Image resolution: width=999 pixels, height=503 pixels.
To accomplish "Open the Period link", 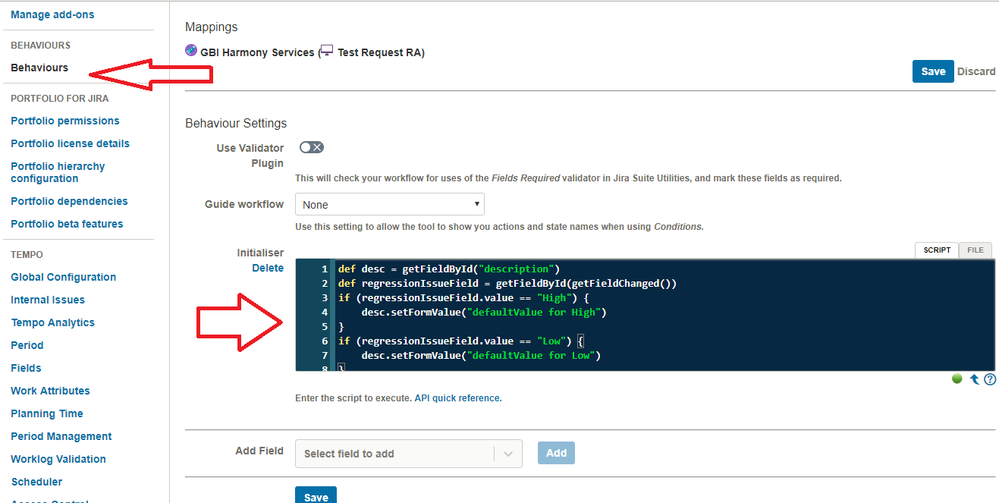I will [27, 345].
